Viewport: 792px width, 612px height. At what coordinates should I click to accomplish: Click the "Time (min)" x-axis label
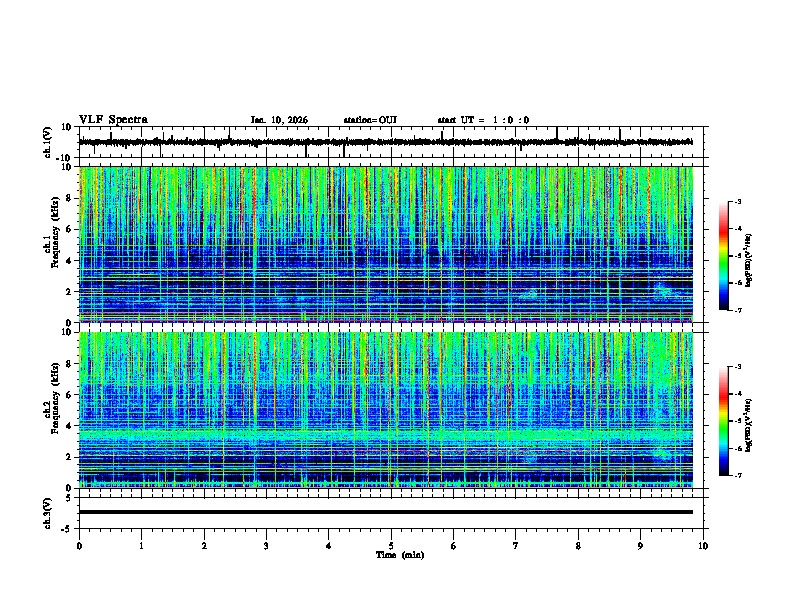pos(400,555)
